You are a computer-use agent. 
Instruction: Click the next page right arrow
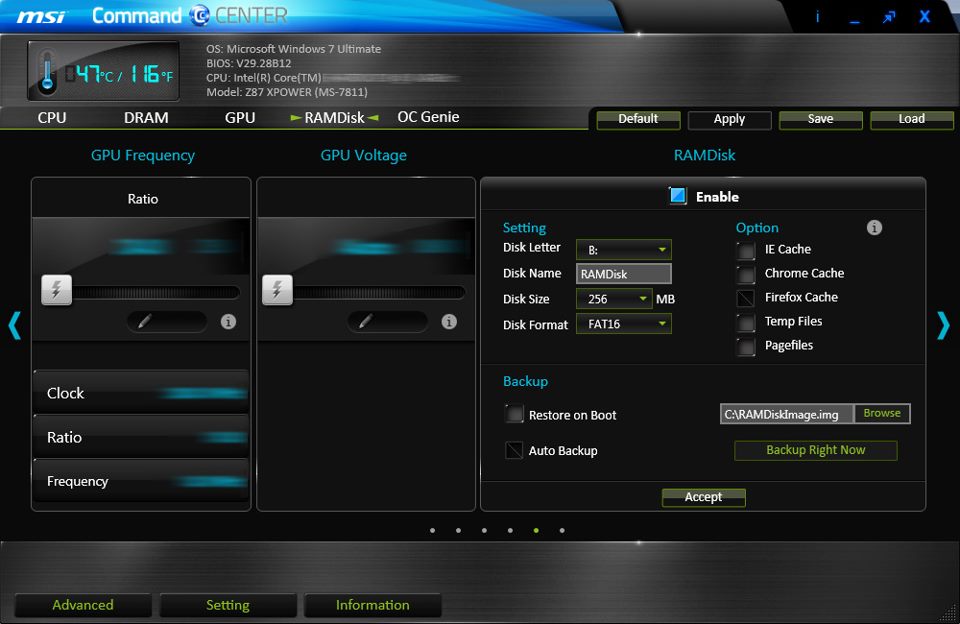pos(943,325)
